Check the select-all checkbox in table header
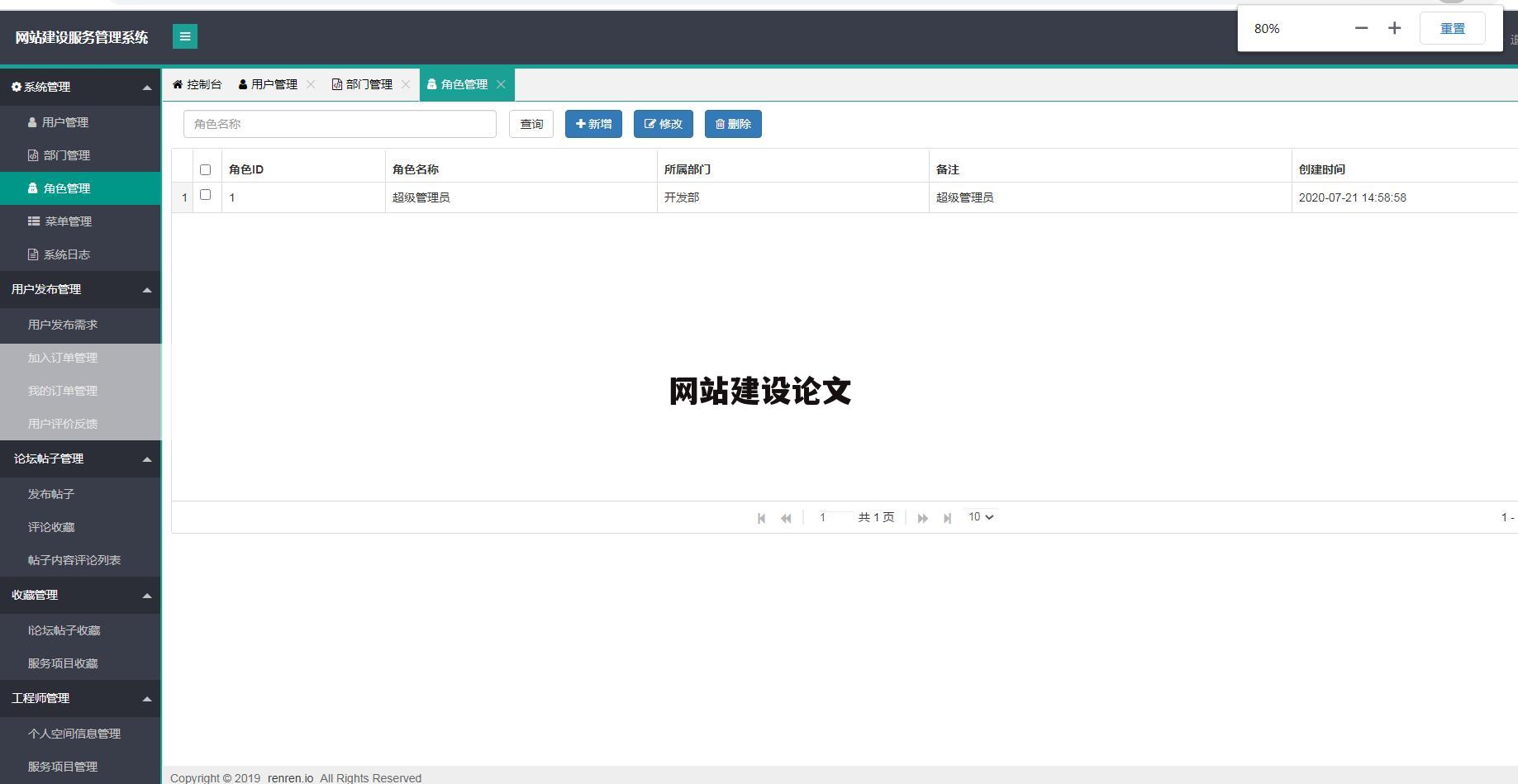 point(206,169)
